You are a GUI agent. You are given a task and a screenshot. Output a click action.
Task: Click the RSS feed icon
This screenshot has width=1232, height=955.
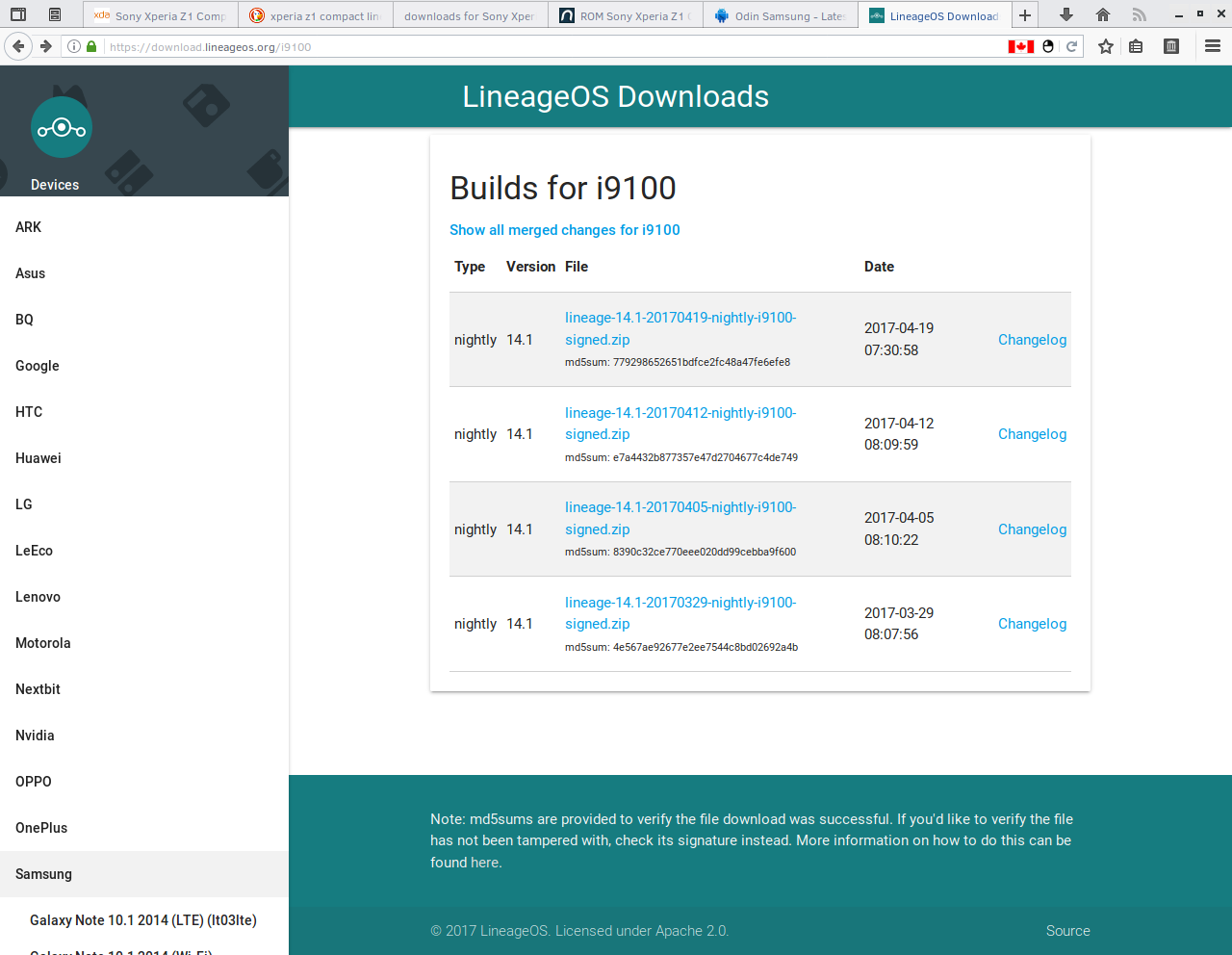[1140, 15]
